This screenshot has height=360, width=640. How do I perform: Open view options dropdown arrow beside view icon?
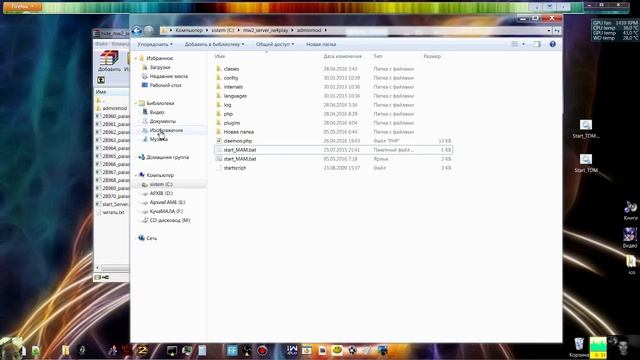[523, 44]
